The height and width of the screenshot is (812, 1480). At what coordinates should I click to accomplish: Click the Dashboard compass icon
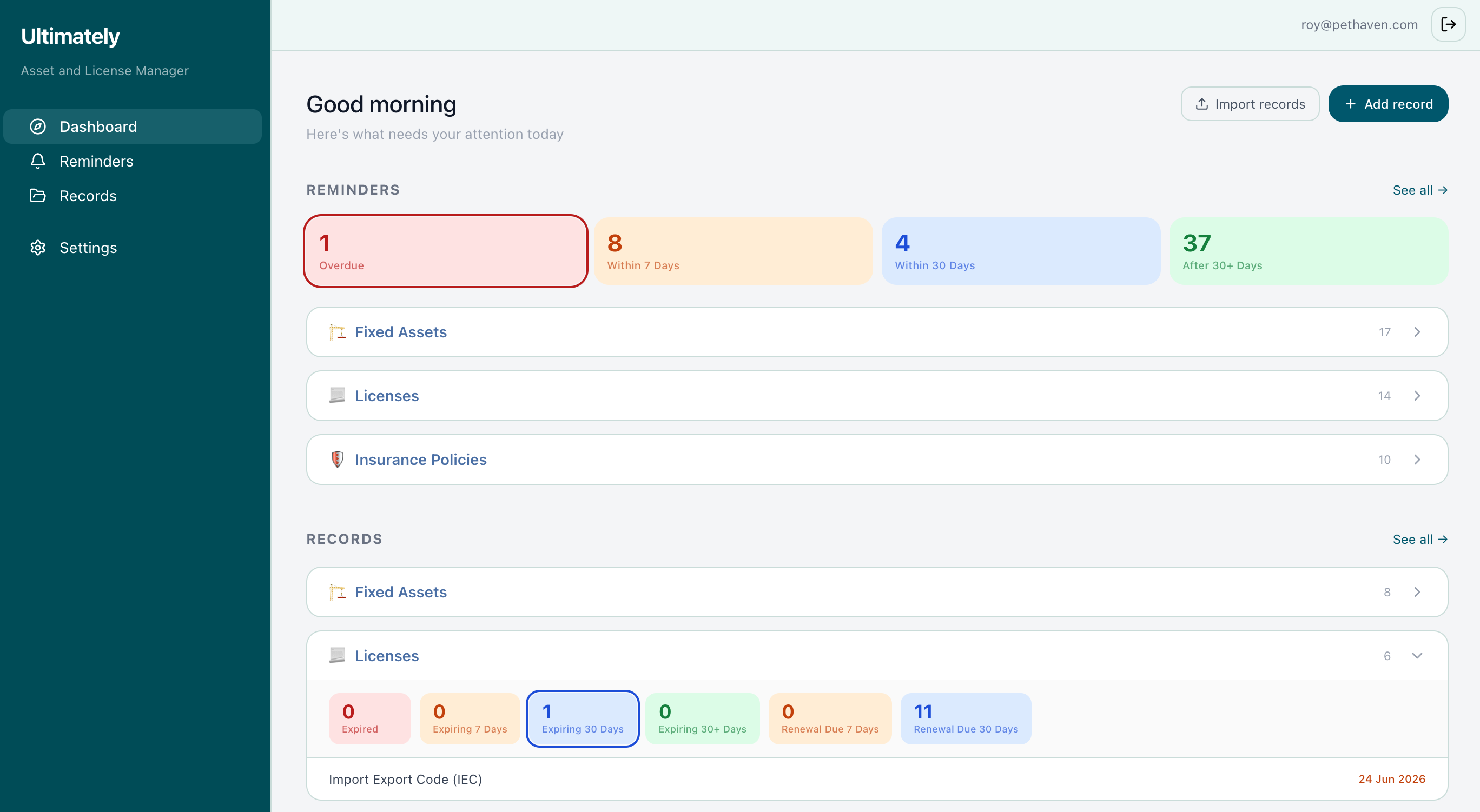pos(38,127)
